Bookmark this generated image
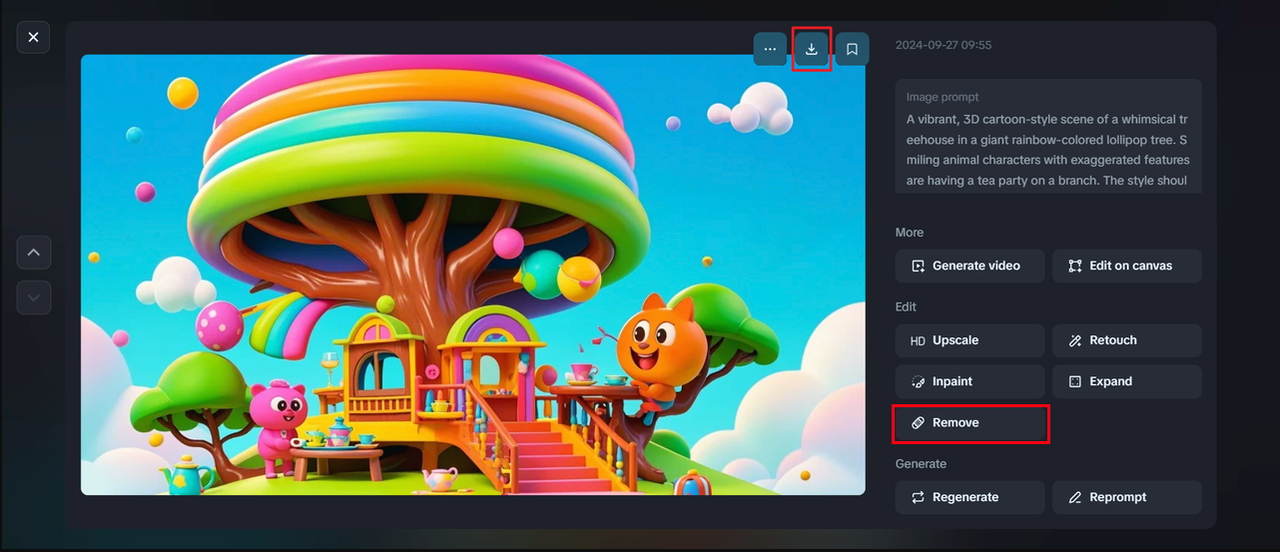This screenshot has width=1280, height=552. tap(852, 49)
